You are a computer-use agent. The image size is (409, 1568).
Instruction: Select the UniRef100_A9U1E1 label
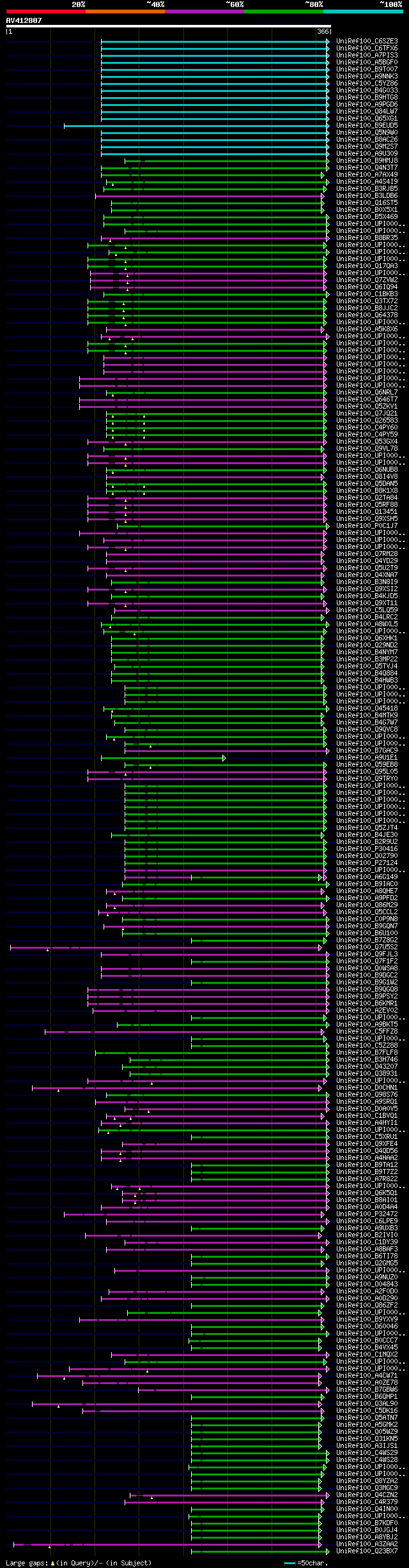pos(367,758)
